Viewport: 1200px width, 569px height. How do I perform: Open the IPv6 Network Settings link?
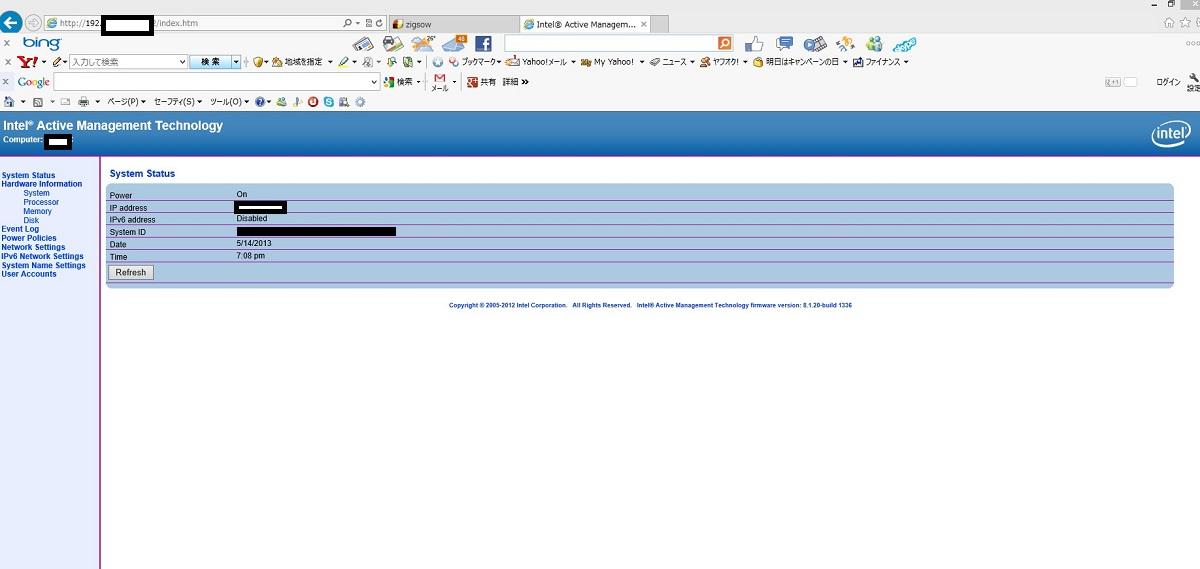(43, 256)
